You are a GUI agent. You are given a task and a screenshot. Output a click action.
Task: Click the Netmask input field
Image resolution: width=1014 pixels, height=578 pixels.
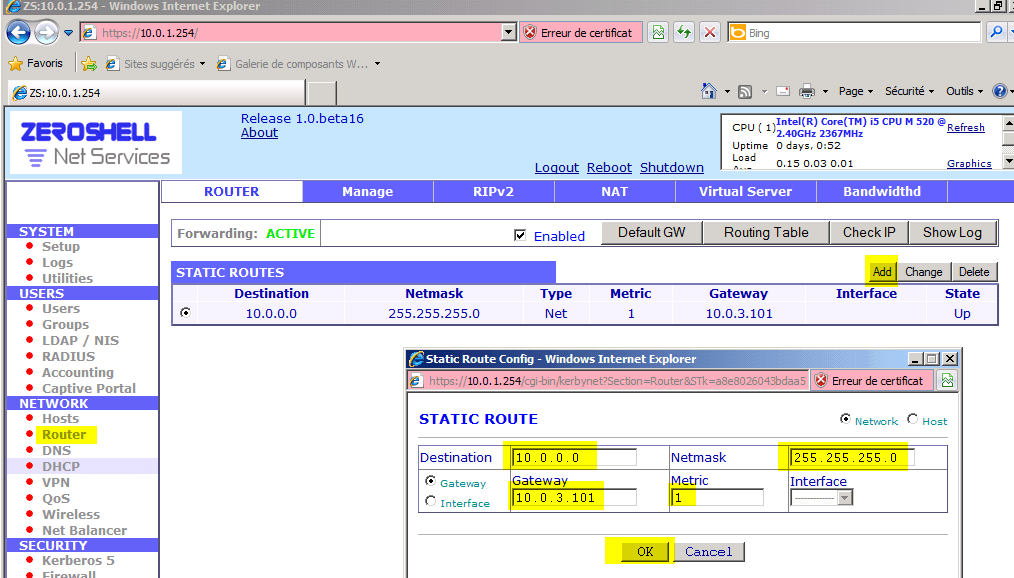tap(852, 458)
